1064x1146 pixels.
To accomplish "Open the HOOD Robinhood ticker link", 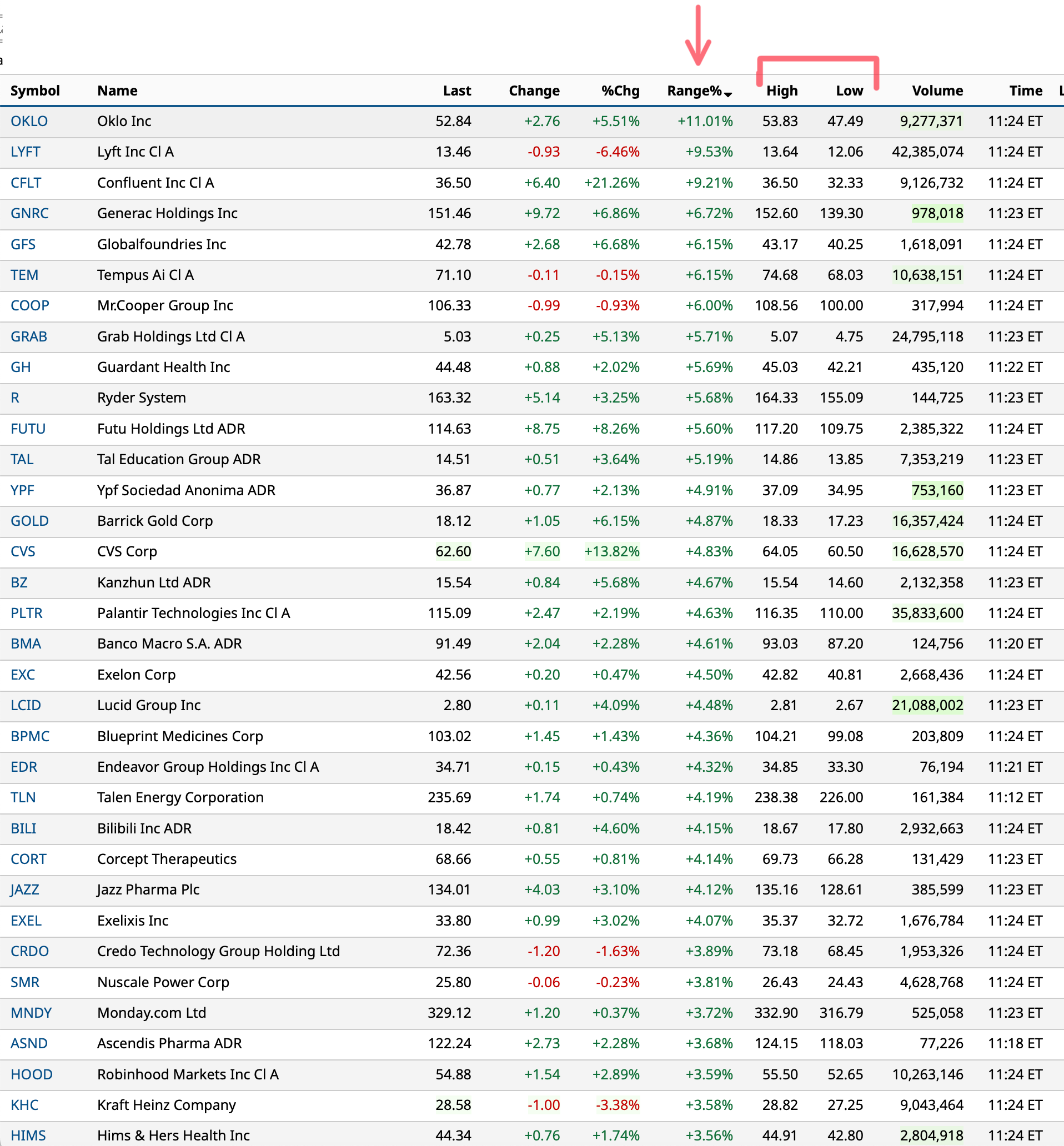I will [x=31, y=1074].
